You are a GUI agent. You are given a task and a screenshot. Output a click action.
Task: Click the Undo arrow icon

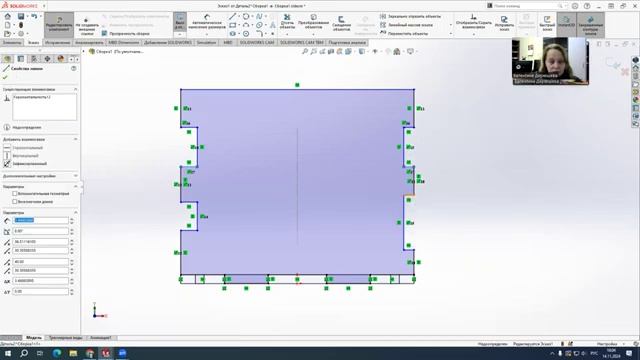(x=34, y=16)
